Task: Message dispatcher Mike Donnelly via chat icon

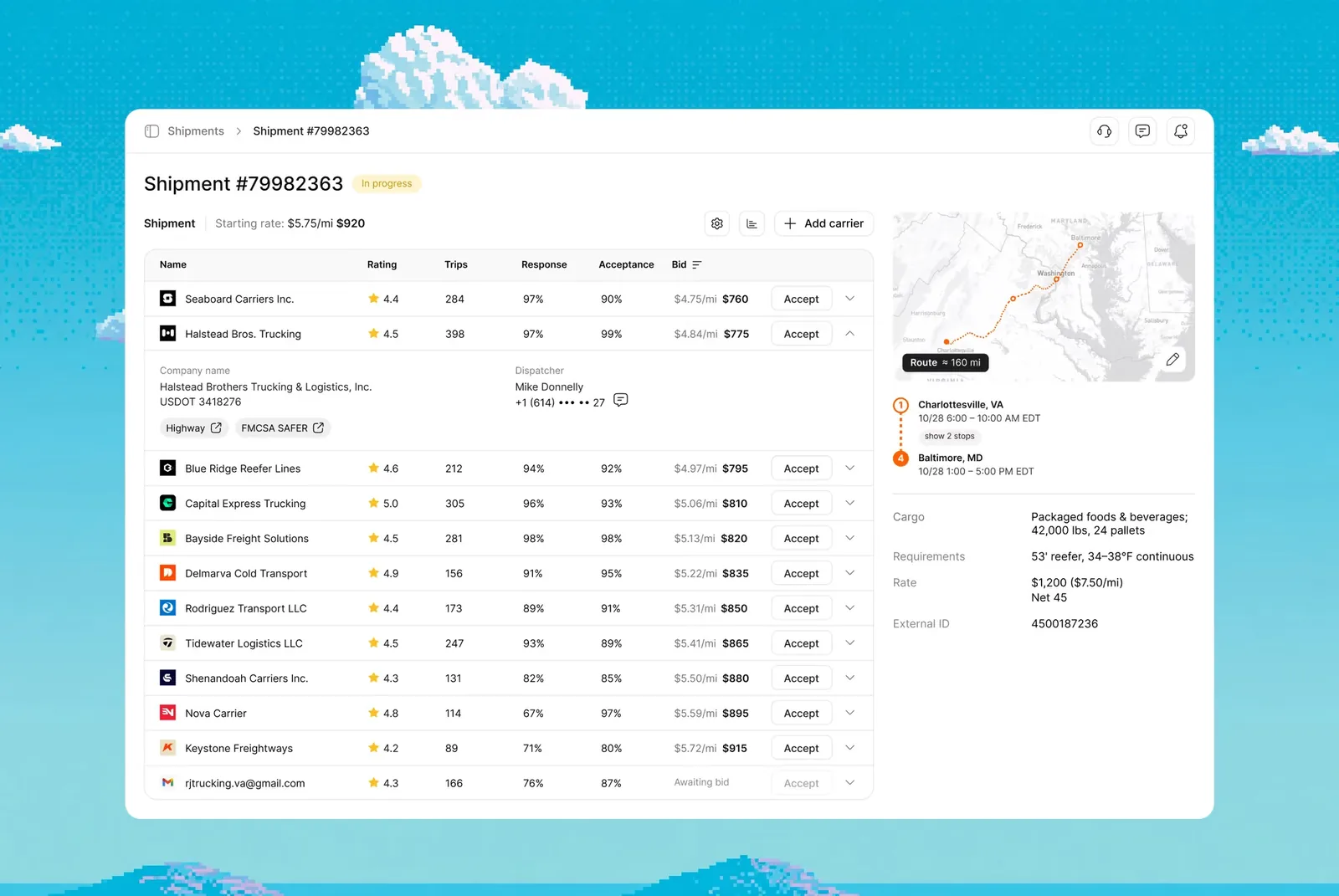Action: coord(620,400)
